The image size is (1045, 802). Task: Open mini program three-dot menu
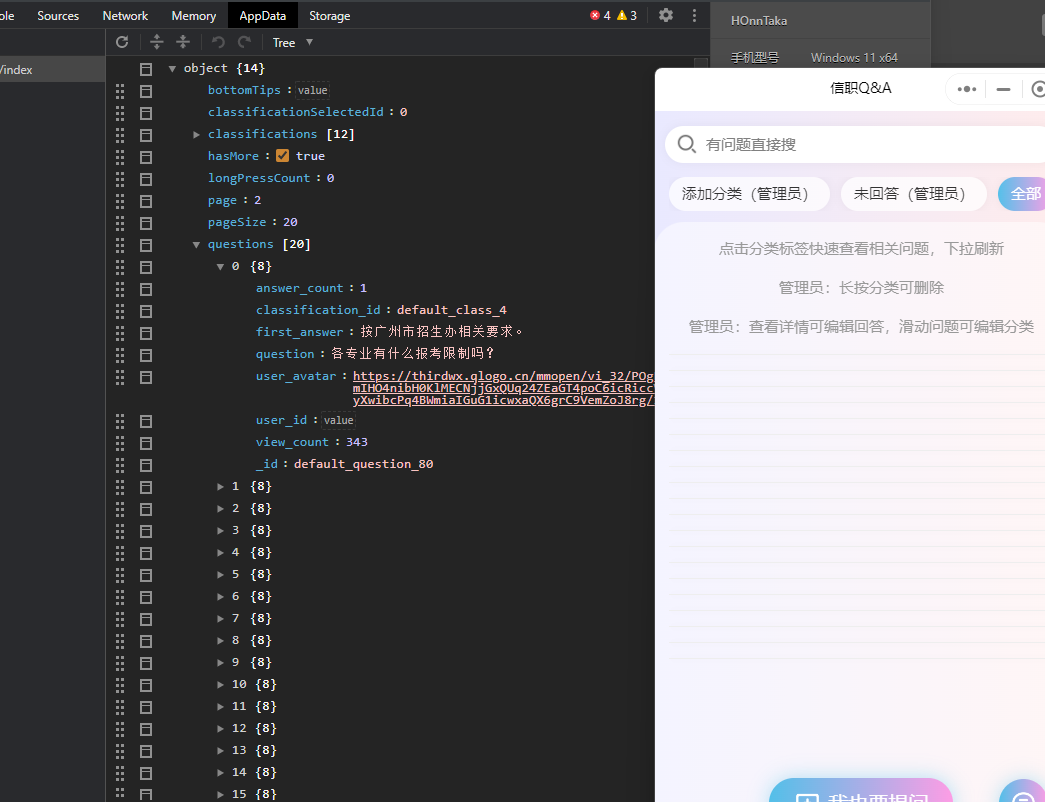click(966, 89)
